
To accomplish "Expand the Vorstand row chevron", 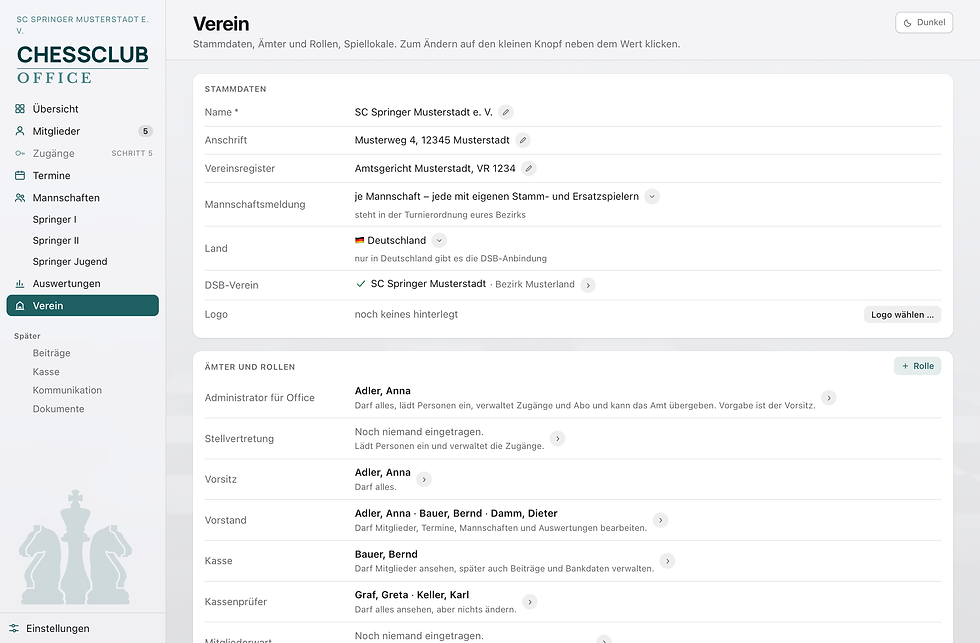I will pos(660,521).
